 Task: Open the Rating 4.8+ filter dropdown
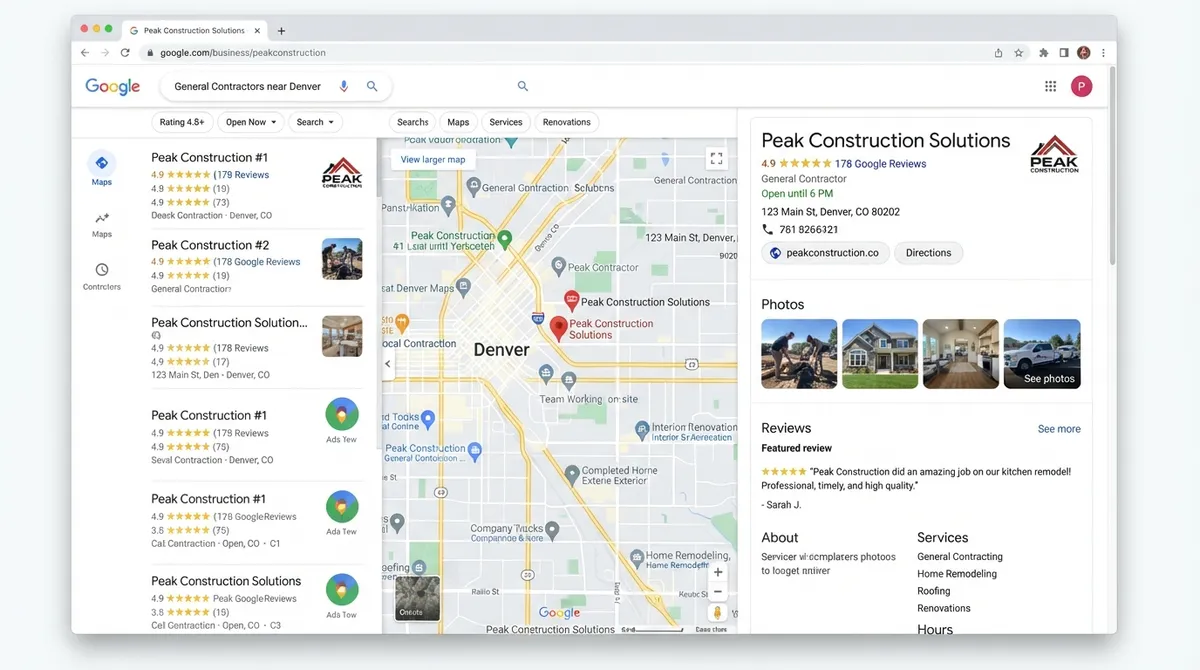[x=182, y=122]
